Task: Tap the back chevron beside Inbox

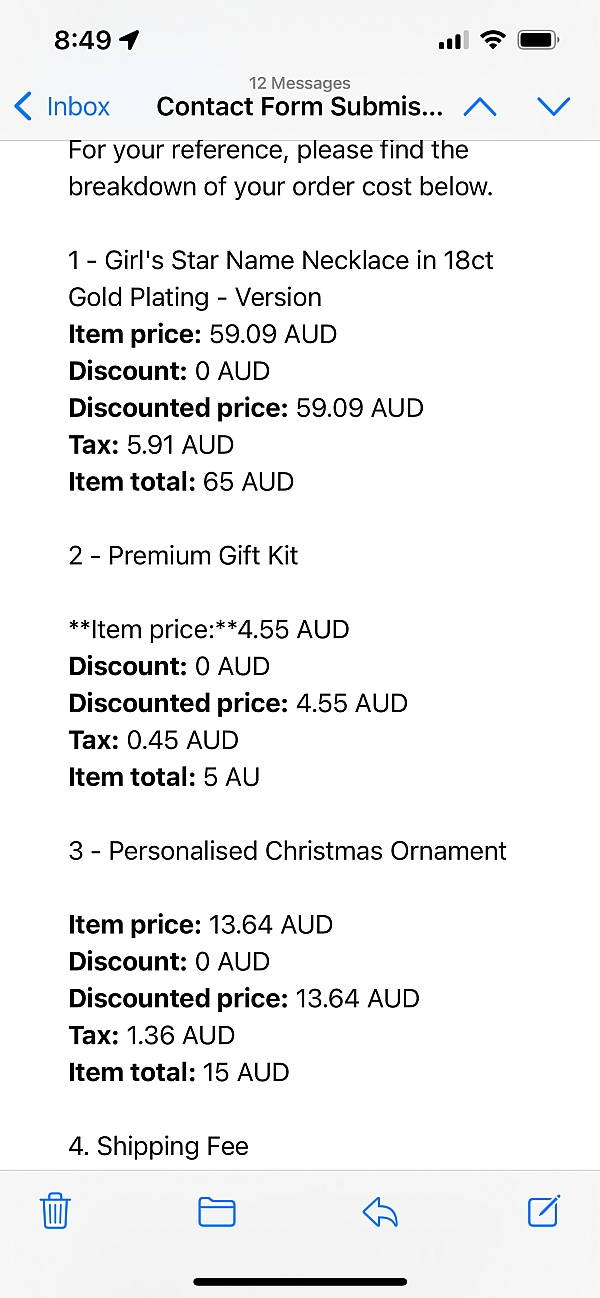Action: (24, 106)
